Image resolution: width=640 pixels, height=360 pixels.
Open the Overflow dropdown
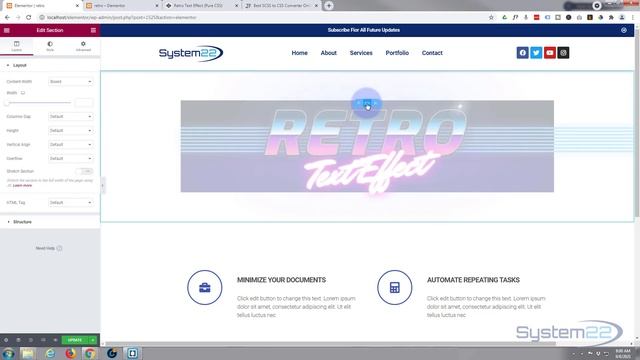(71, 158)
